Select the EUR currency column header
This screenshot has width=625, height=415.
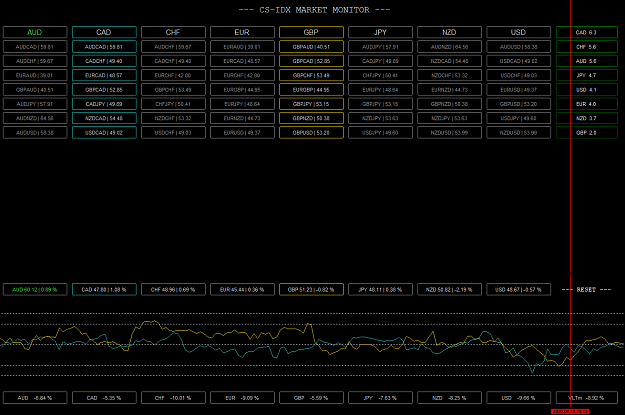242,32
